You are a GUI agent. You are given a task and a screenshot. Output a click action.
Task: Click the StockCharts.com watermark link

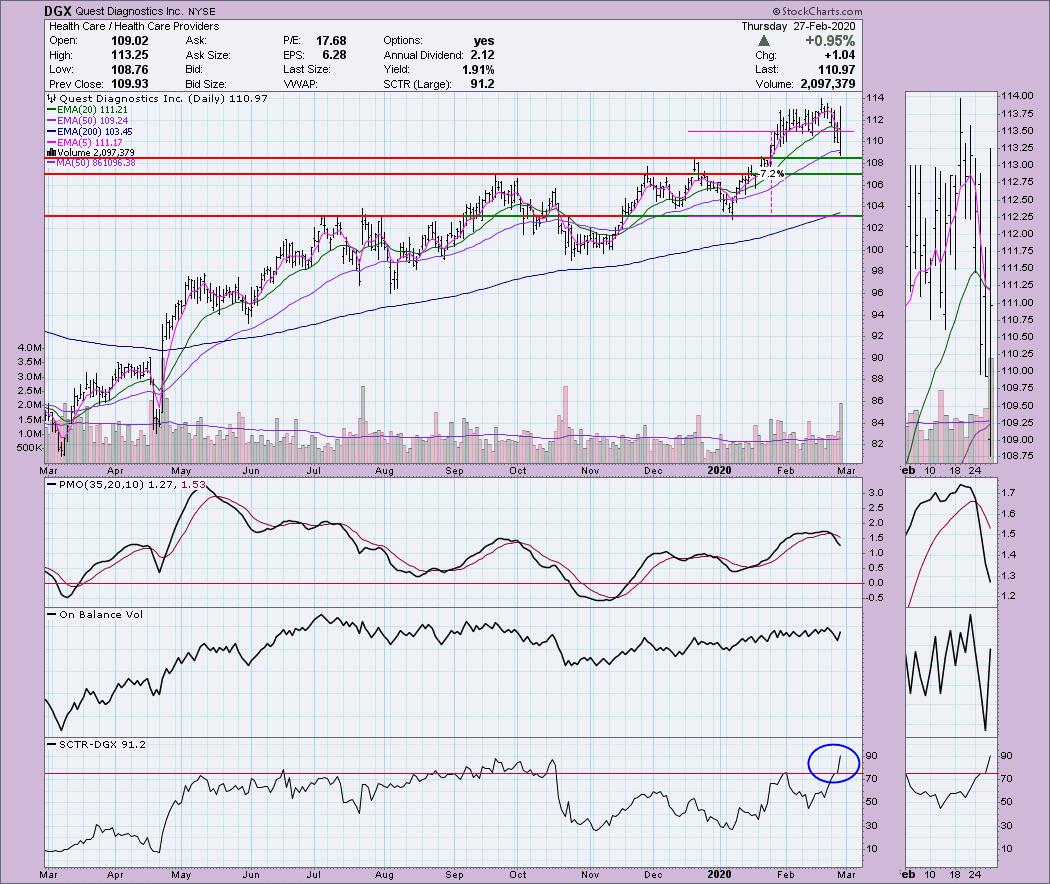coord(817,11)
